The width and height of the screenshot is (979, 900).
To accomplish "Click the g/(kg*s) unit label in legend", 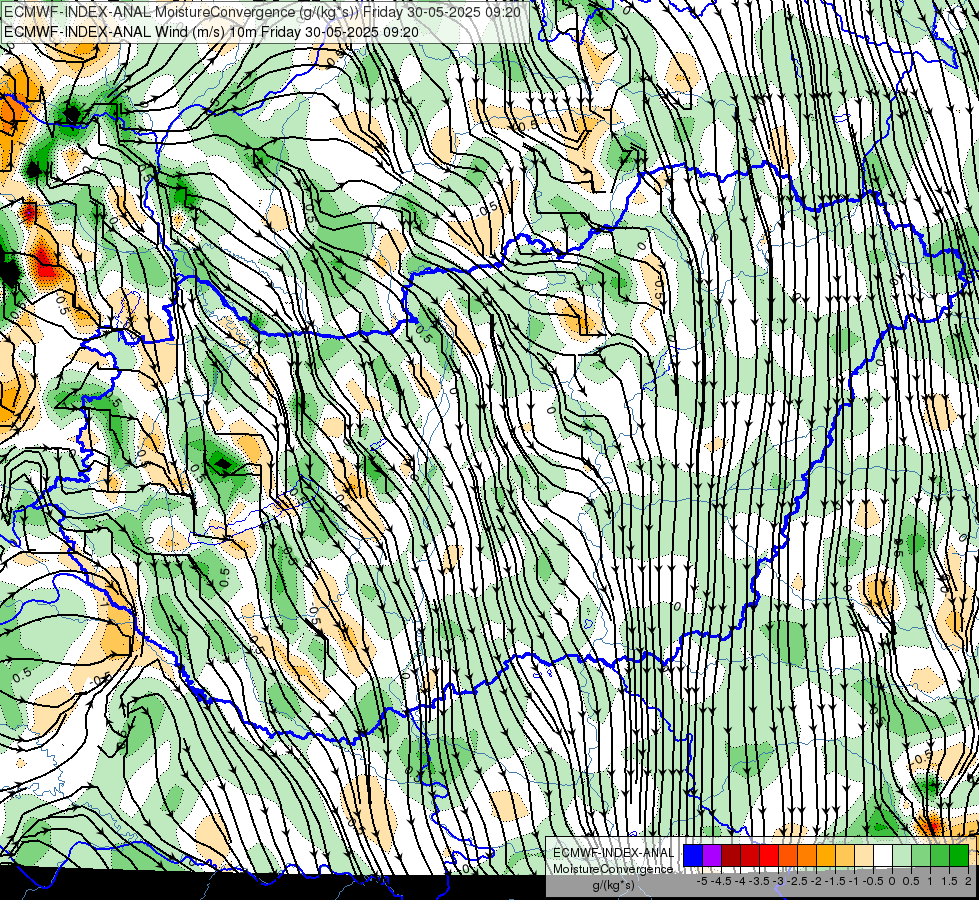I will point(613,886).
